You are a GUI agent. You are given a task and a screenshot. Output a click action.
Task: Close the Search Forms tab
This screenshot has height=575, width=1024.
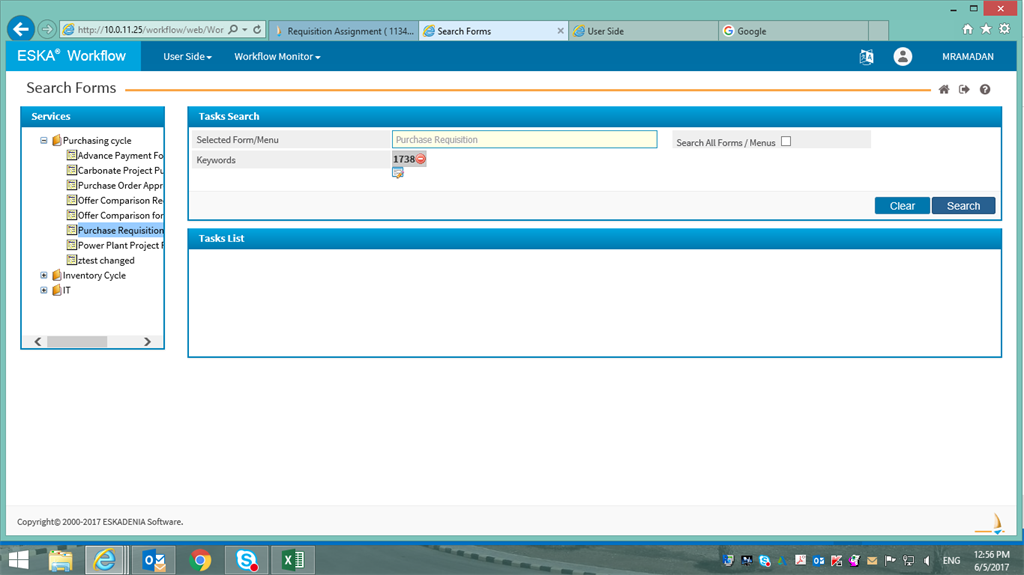click(x=560, y=31)
